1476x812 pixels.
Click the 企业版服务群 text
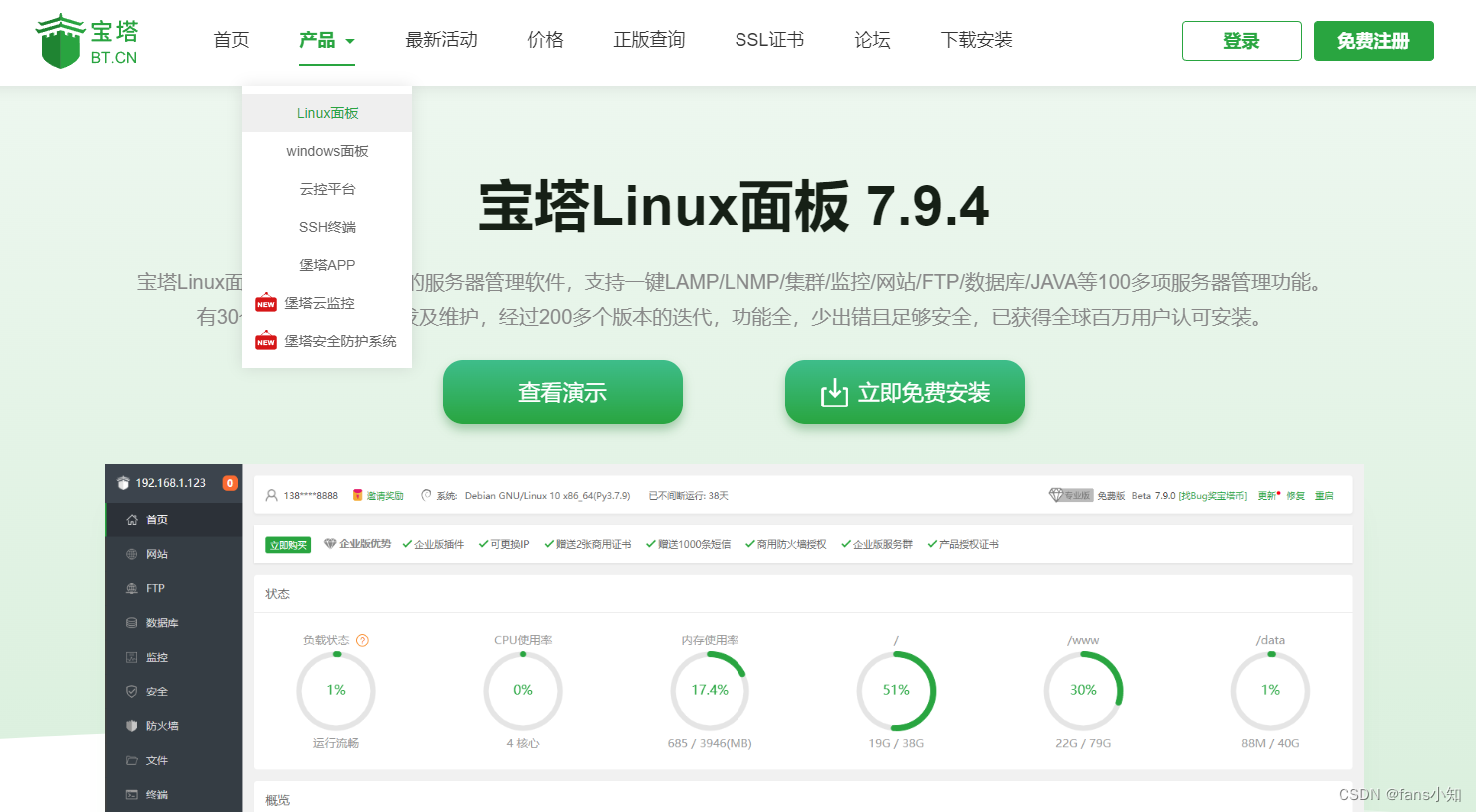(x=883, y=545)
